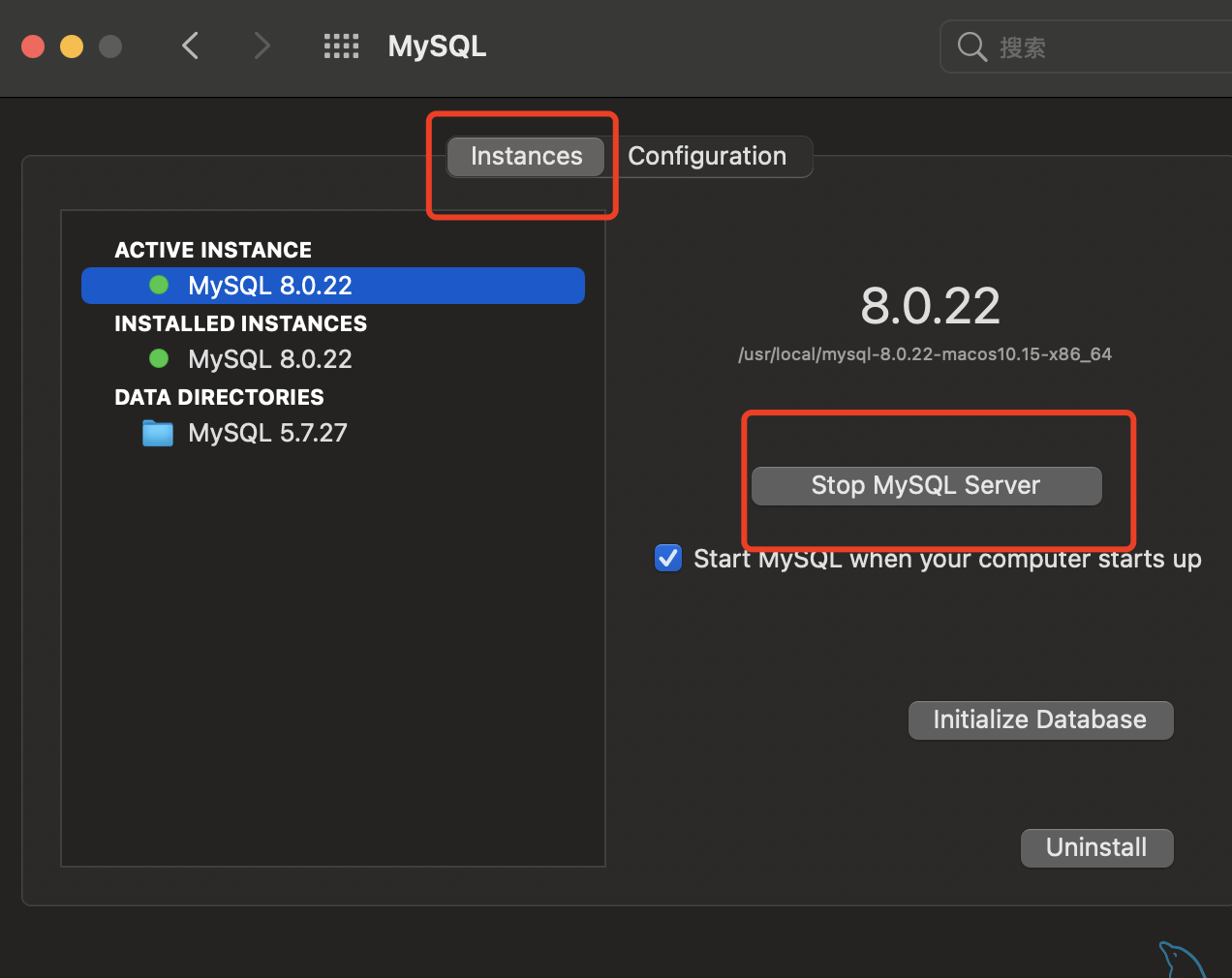Click the magnifying glass in the search field

pos(971,46)
